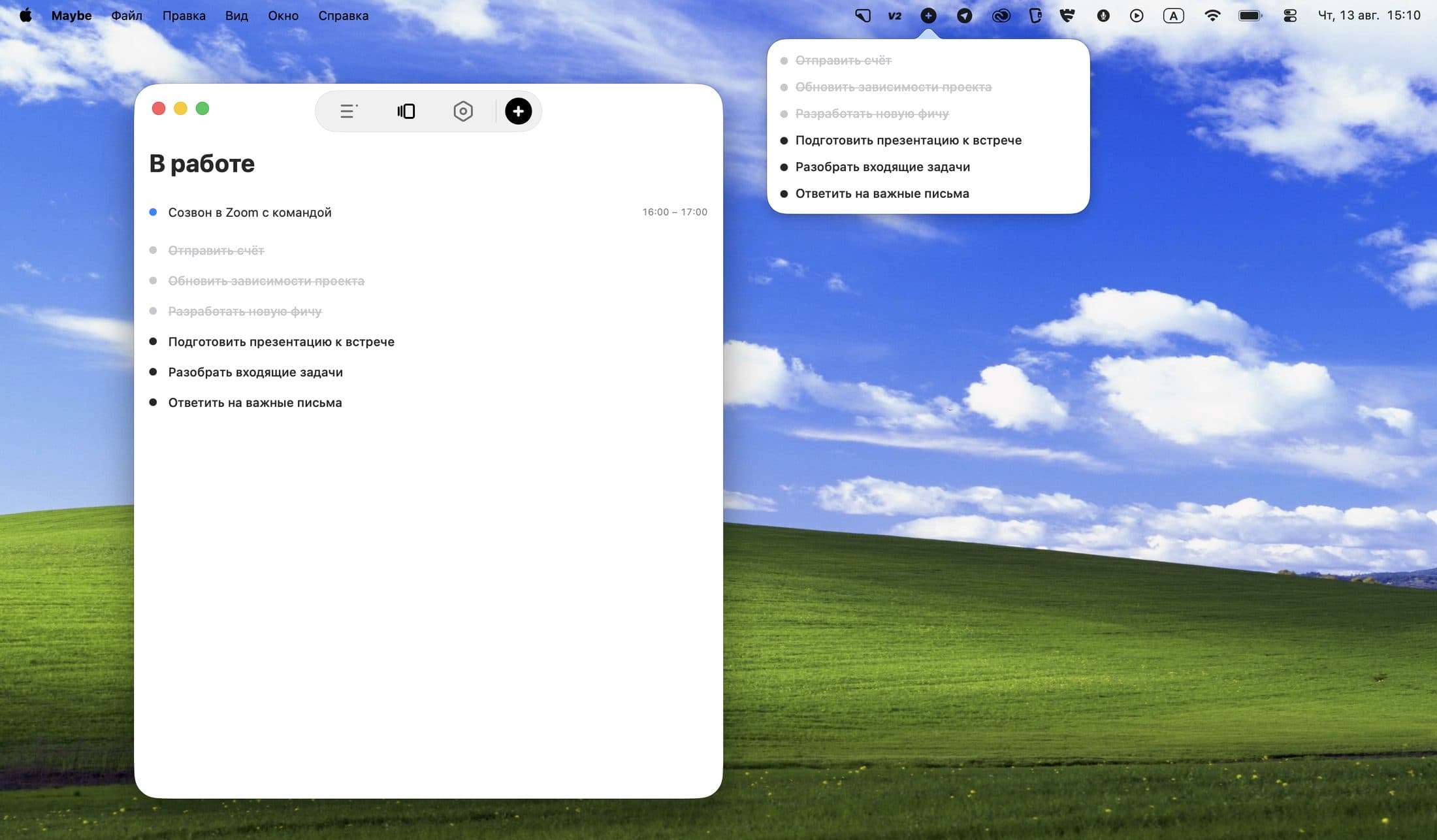Screen dimensions: 1437x840
Task: Zoom the Maybe window with green button
Action: tap(202, 108)
